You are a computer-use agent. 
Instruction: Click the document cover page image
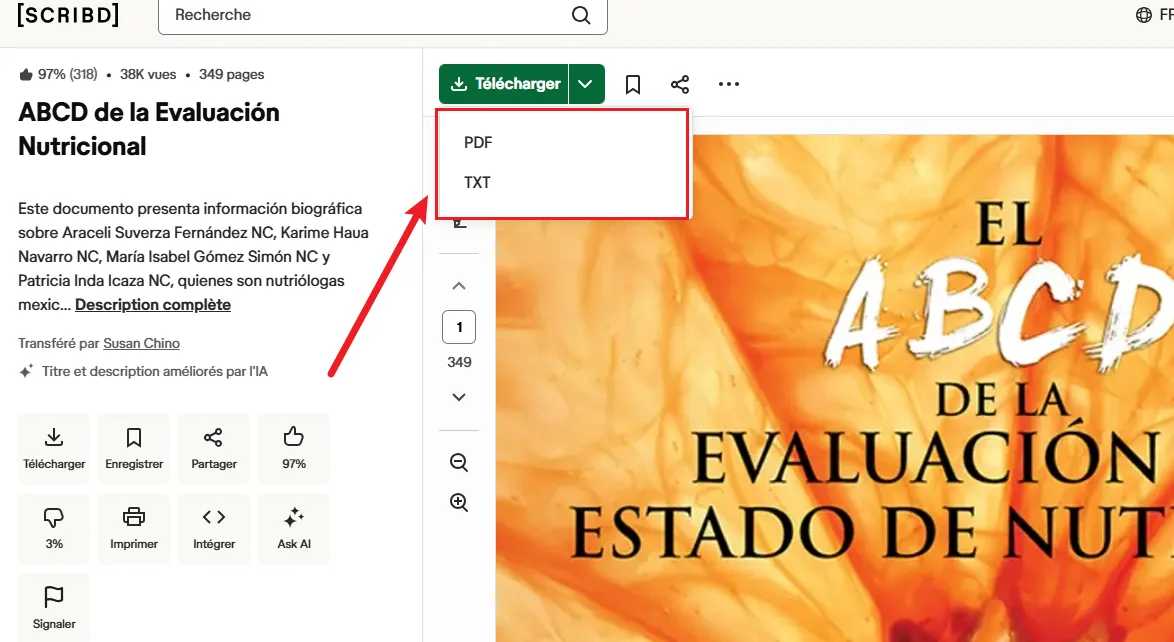click(835, 388)
